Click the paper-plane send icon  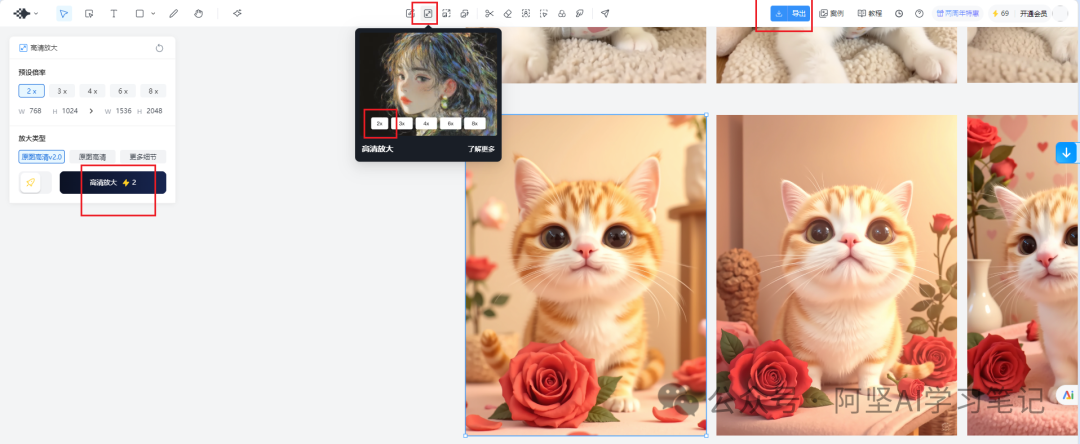[605, 13]
